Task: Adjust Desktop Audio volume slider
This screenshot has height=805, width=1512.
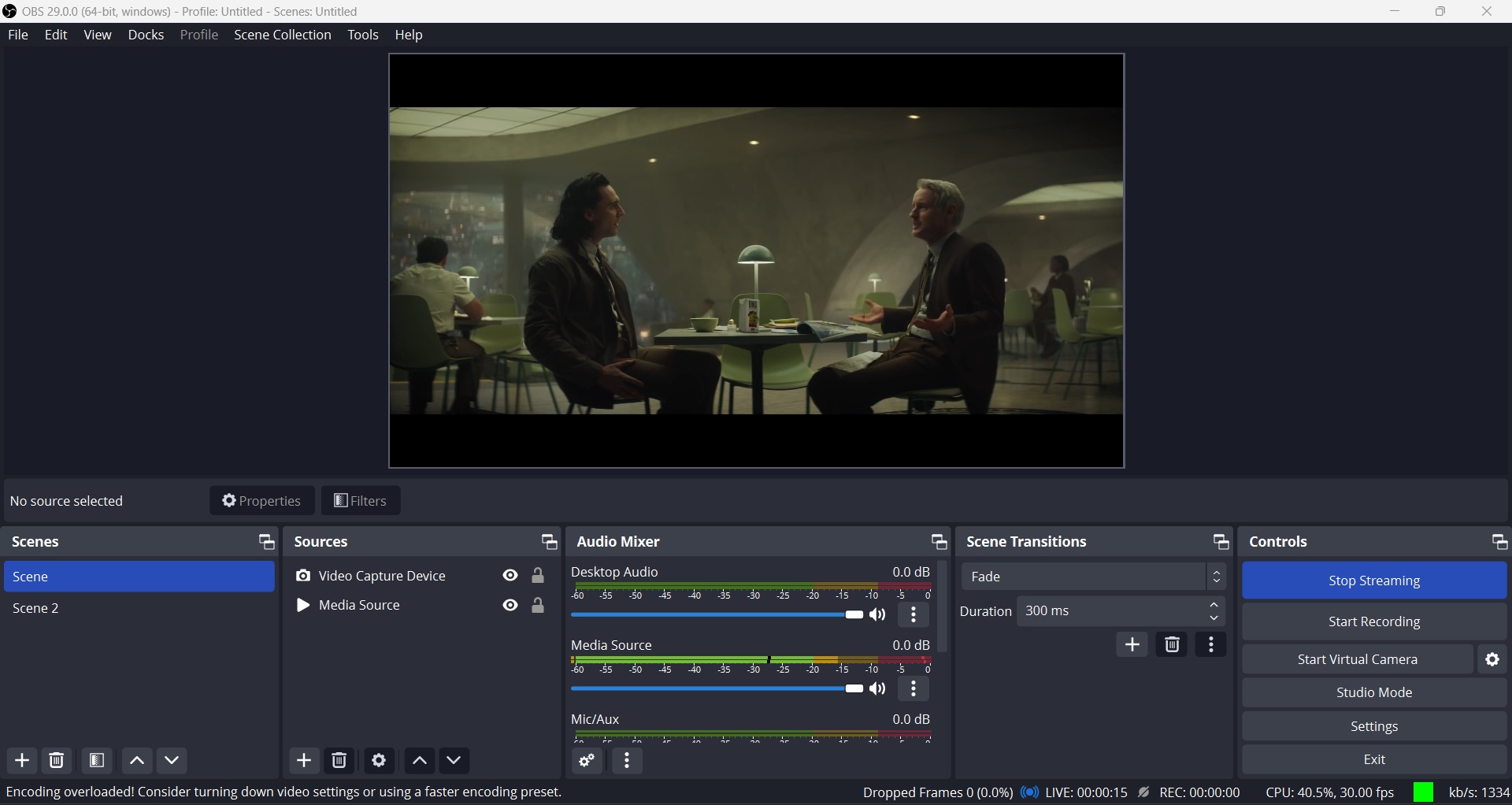Action: (x=717, y=615)
